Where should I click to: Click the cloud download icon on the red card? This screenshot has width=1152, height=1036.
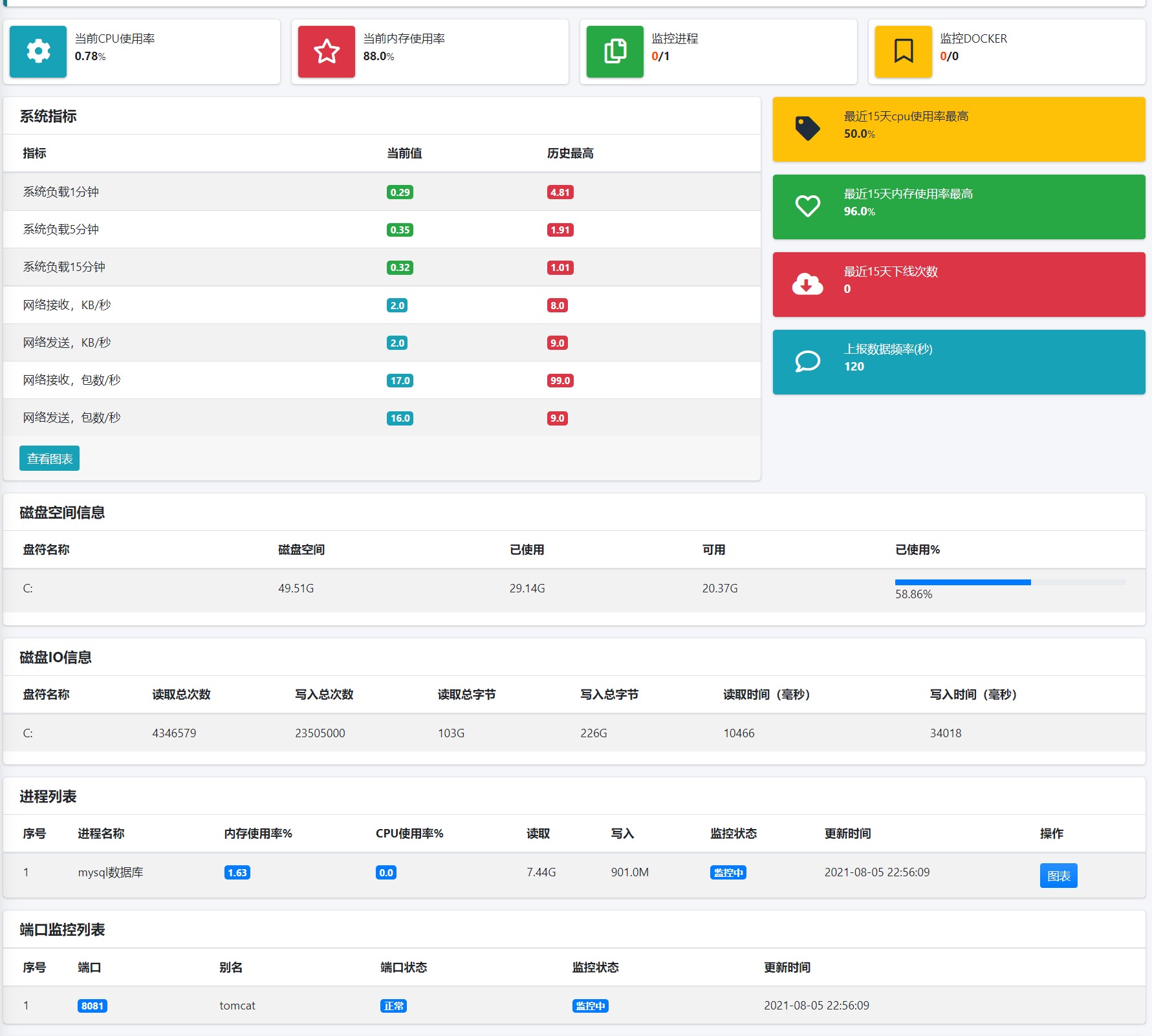click(x=807, y=284)
